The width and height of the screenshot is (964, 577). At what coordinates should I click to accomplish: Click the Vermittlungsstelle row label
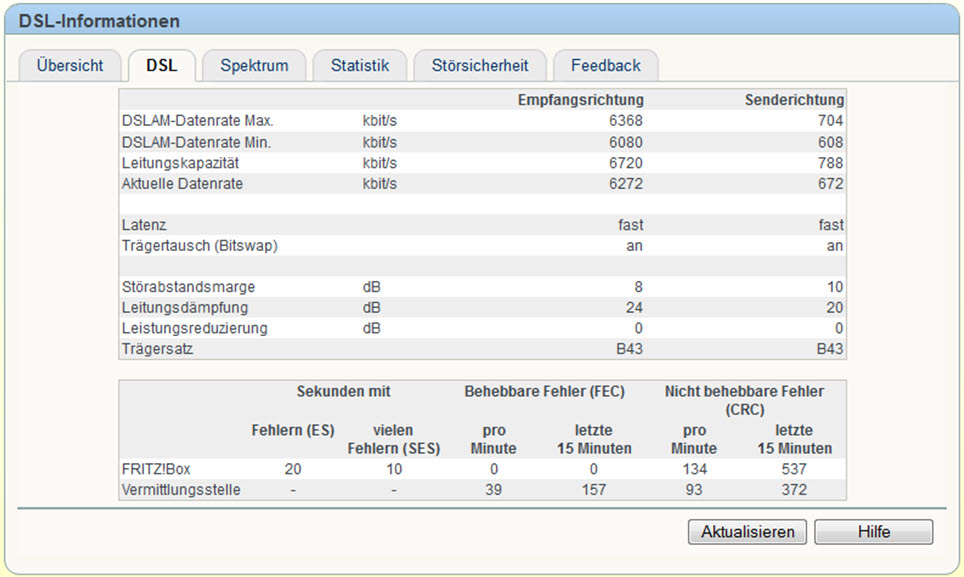point(181,490)
